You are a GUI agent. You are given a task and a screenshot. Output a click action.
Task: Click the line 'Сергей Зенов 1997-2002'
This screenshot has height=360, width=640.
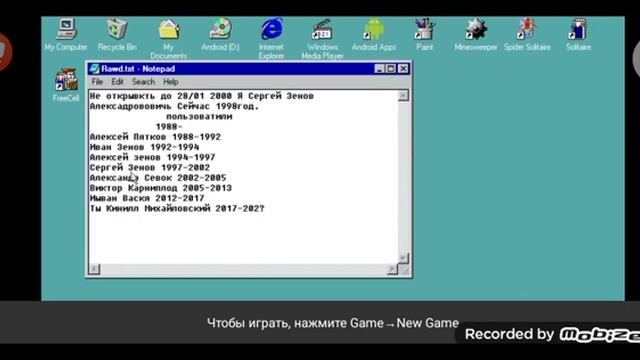click(x=150, y=167)
